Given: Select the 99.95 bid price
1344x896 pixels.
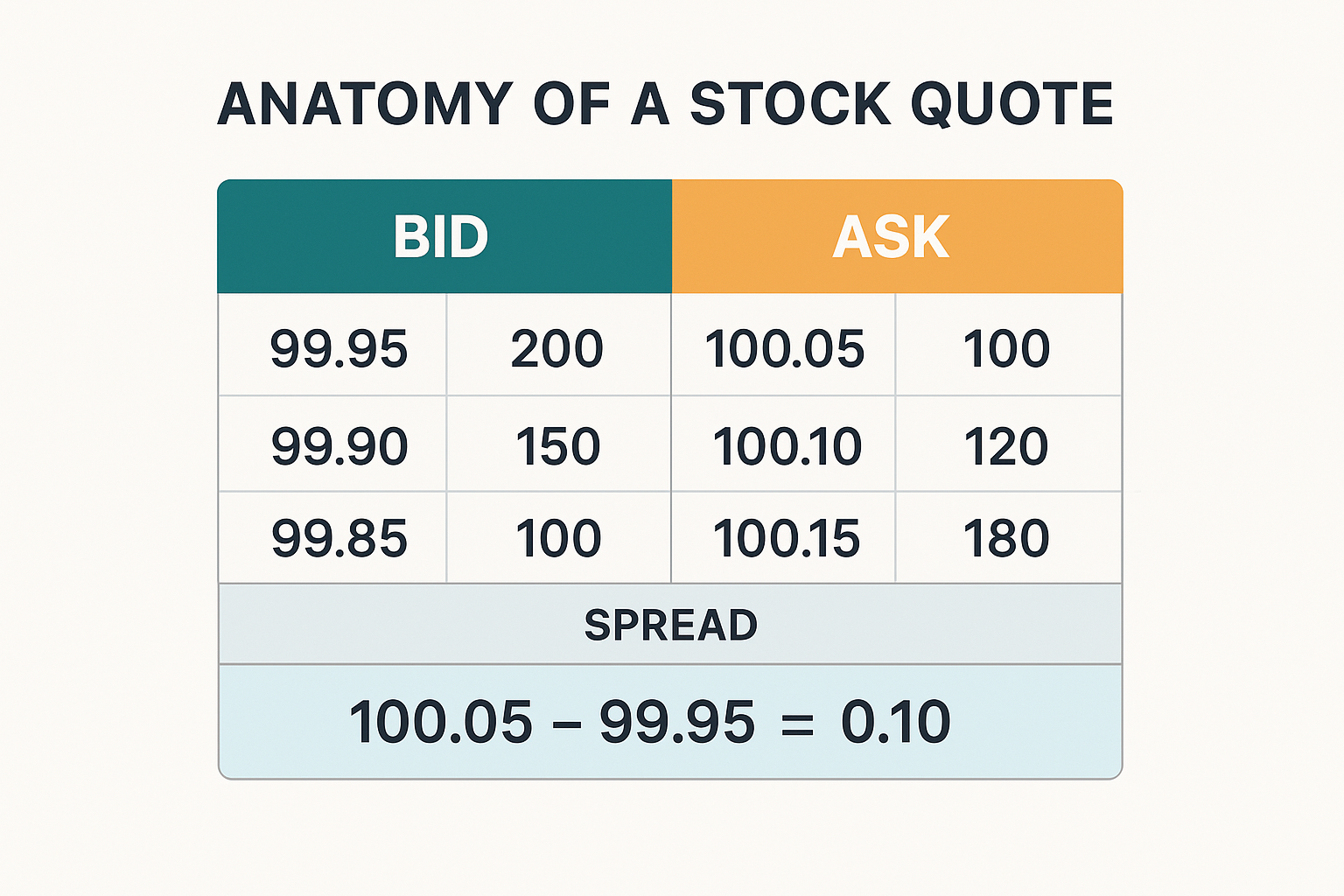Looking at the screenshot, I should [339, 348].
